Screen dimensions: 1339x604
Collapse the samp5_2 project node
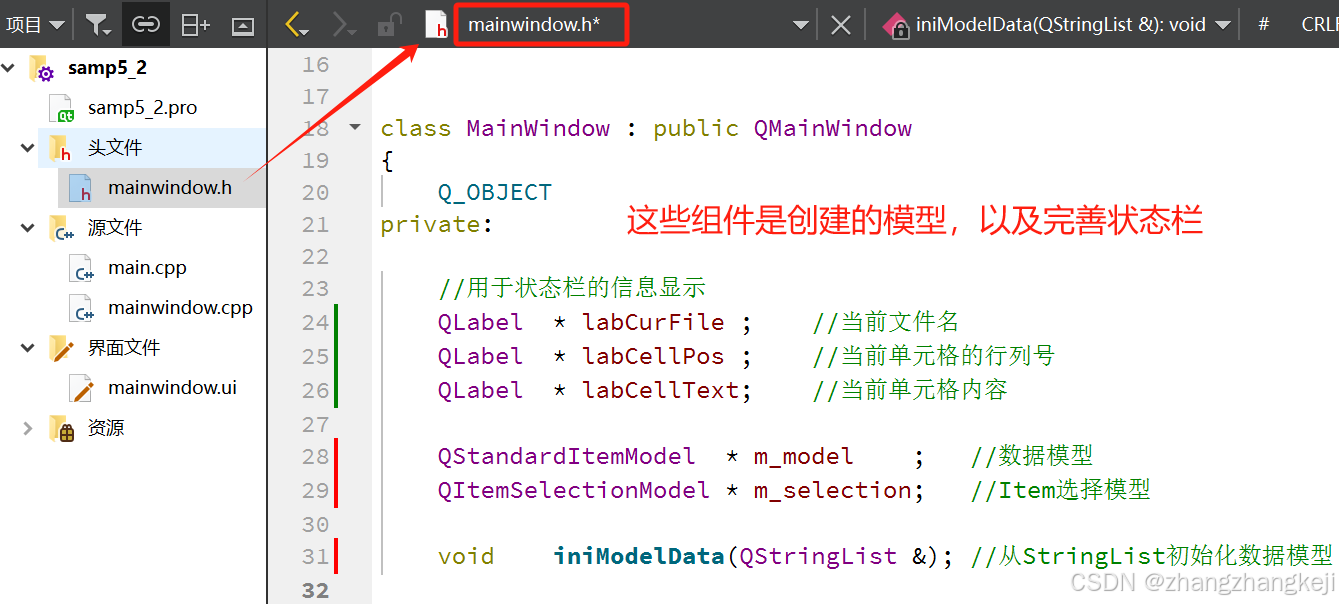(x=10, y=68)
